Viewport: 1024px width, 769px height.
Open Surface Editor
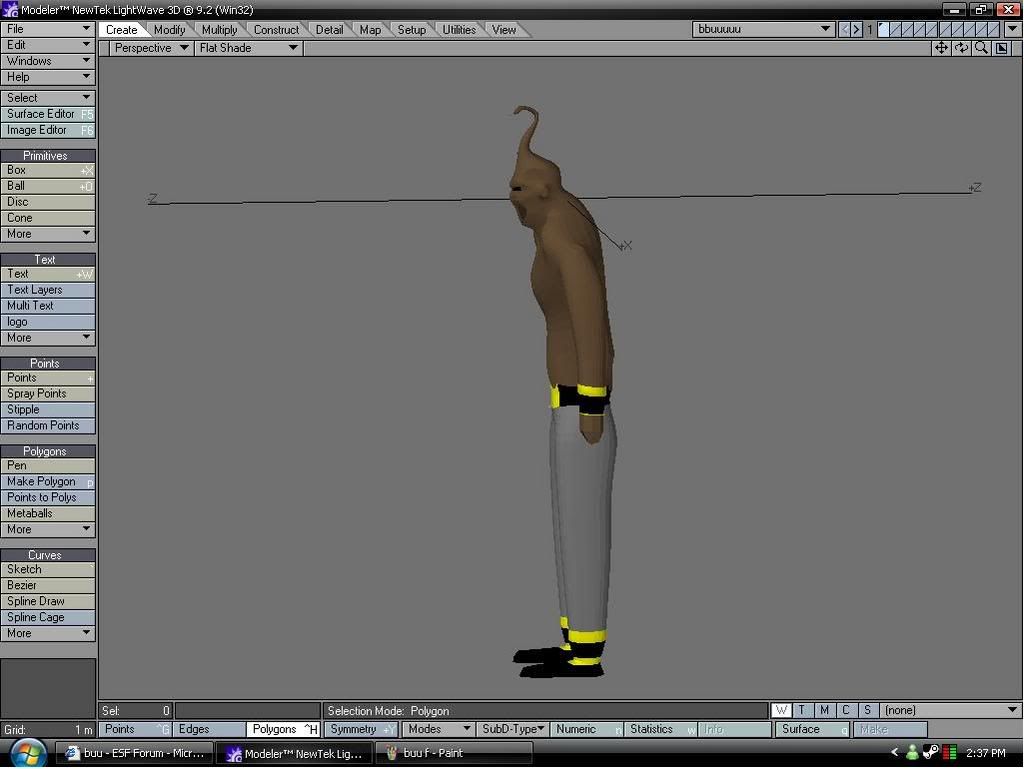[48, 114]
